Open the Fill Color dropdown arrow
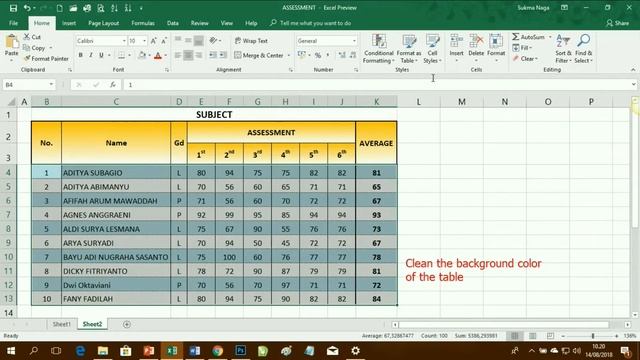The width and height of the screenshot is (640, 360). (x=149, y=55)
